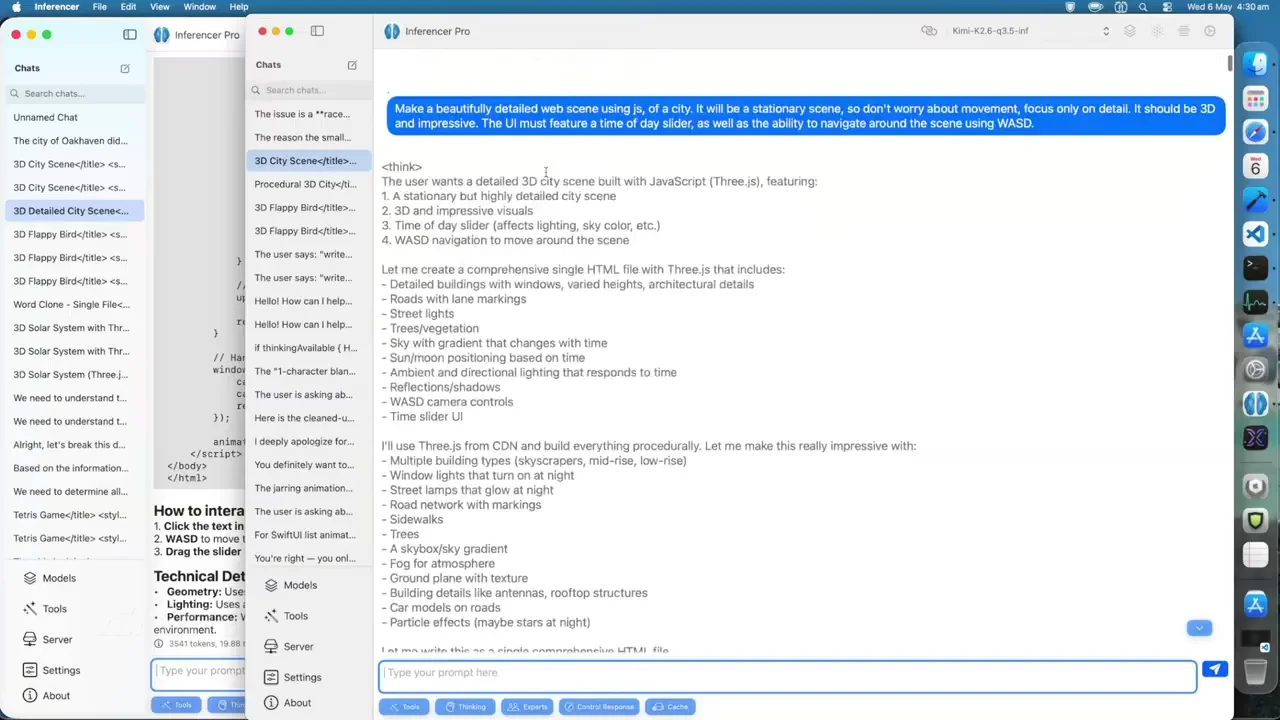
Task: Open Models in the back window sidebar
Action: [x=59, y=578]
